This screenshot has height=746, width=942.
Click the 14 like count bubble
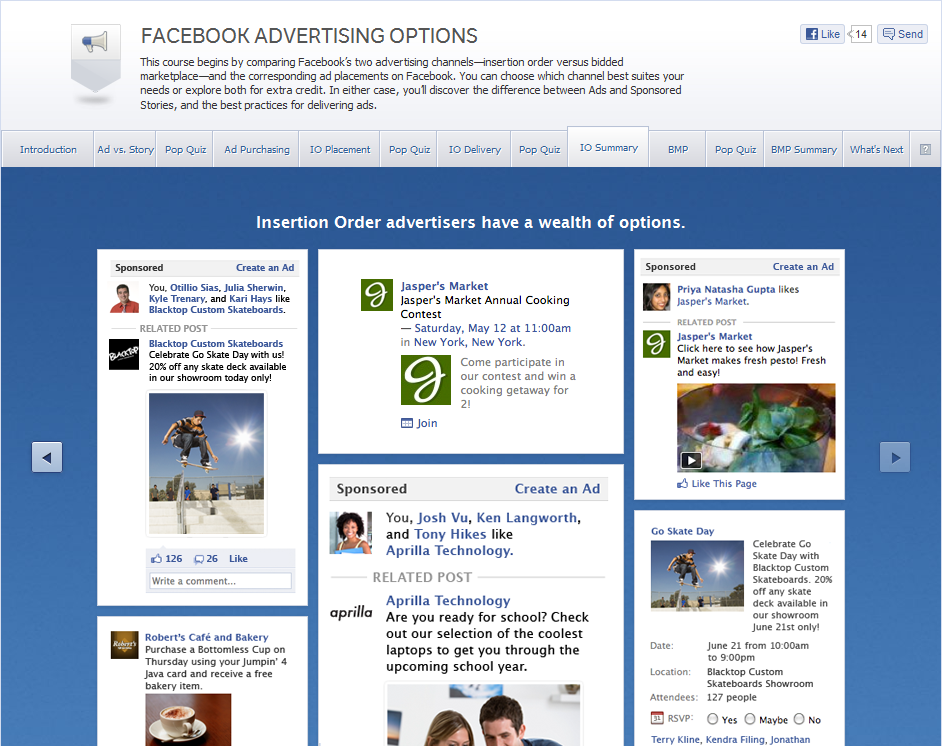(860, 34)
